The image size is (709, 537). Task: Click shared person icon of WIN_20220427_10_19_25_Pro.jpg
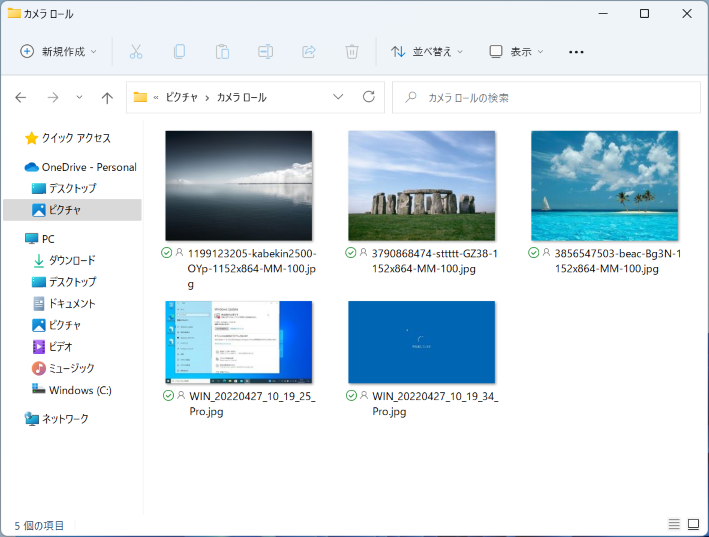pyautogui.click(x=181, y=396)
